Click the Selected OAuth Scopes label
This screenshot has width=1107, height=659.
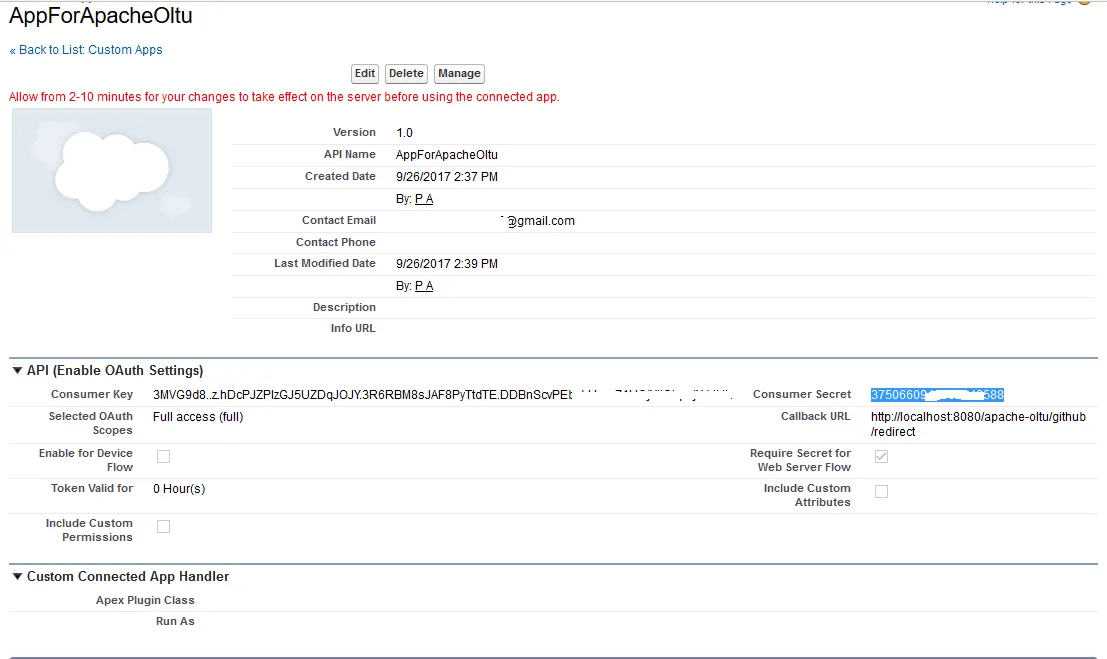tap(90, 423)
